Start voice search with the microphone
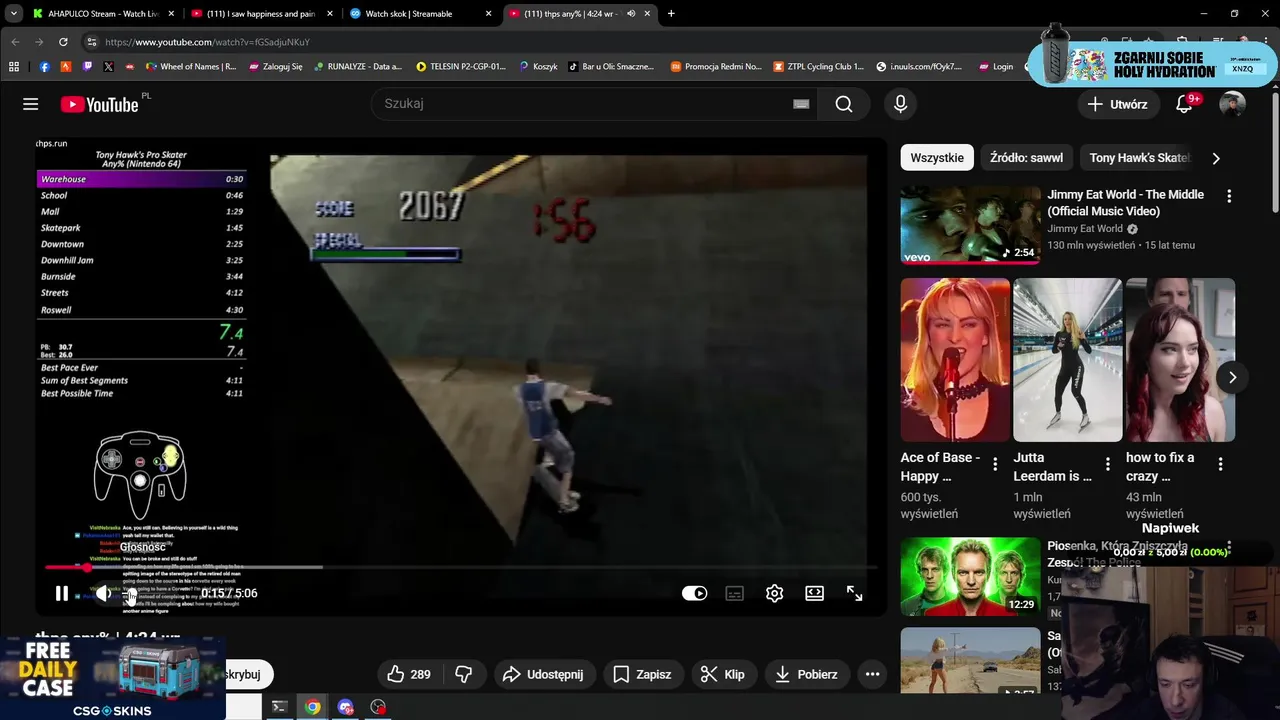 coord(900,104)
